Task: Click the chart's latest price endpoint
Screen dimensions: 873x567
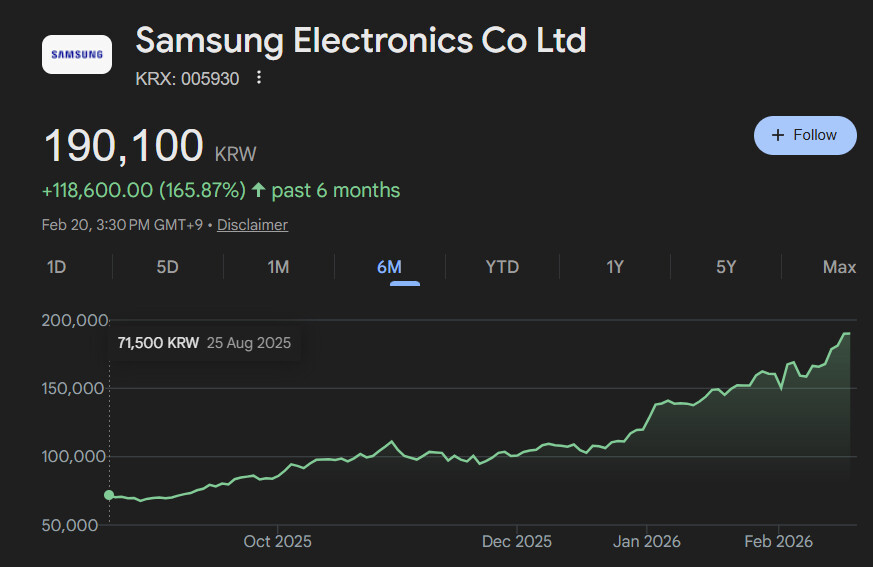Action: pos(848,334)
